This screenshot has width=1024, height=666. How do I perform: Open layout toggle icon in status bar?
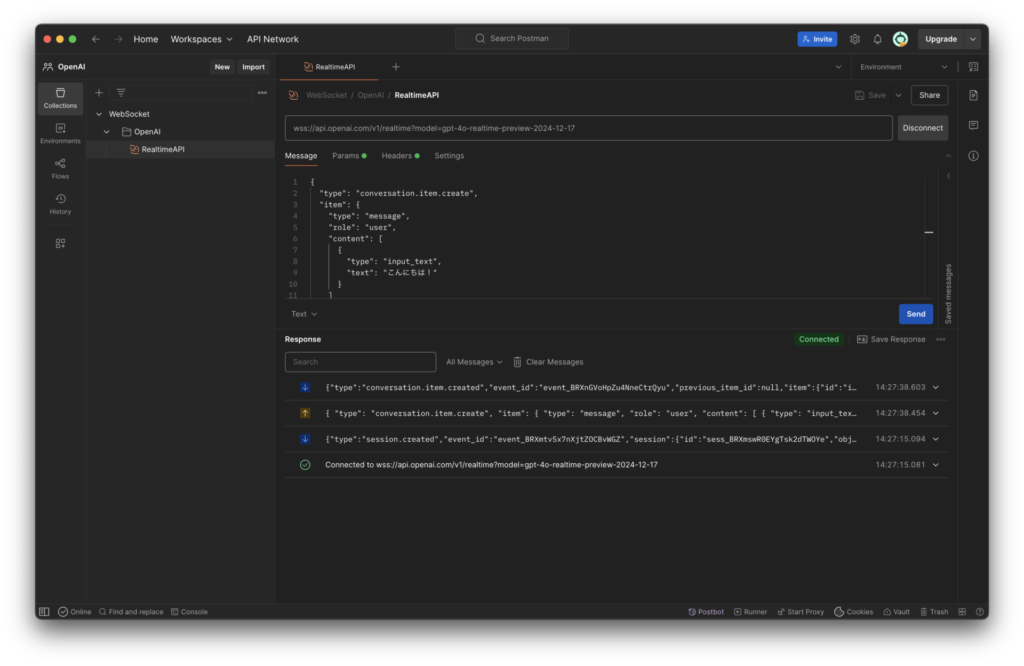click(x=962, y=612)
